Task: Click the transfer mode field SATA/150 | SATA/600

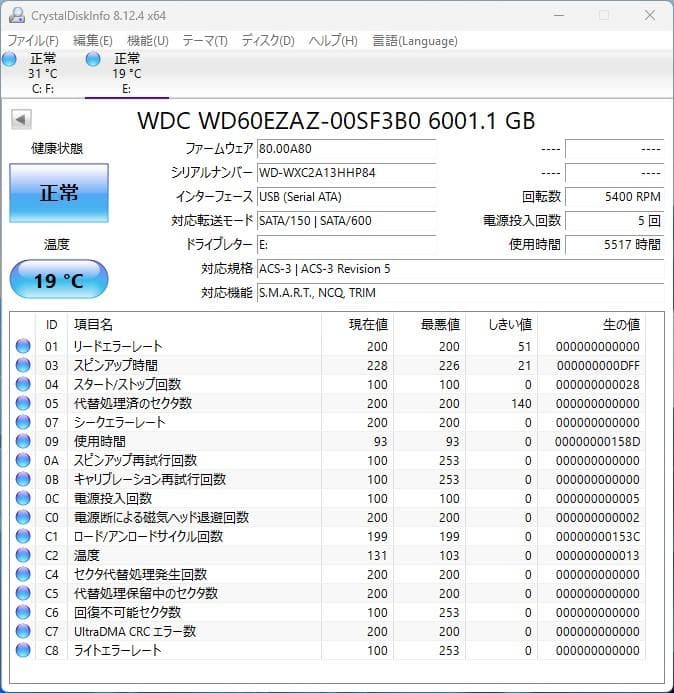Action: pyautogui.click(x=347, y=221)
